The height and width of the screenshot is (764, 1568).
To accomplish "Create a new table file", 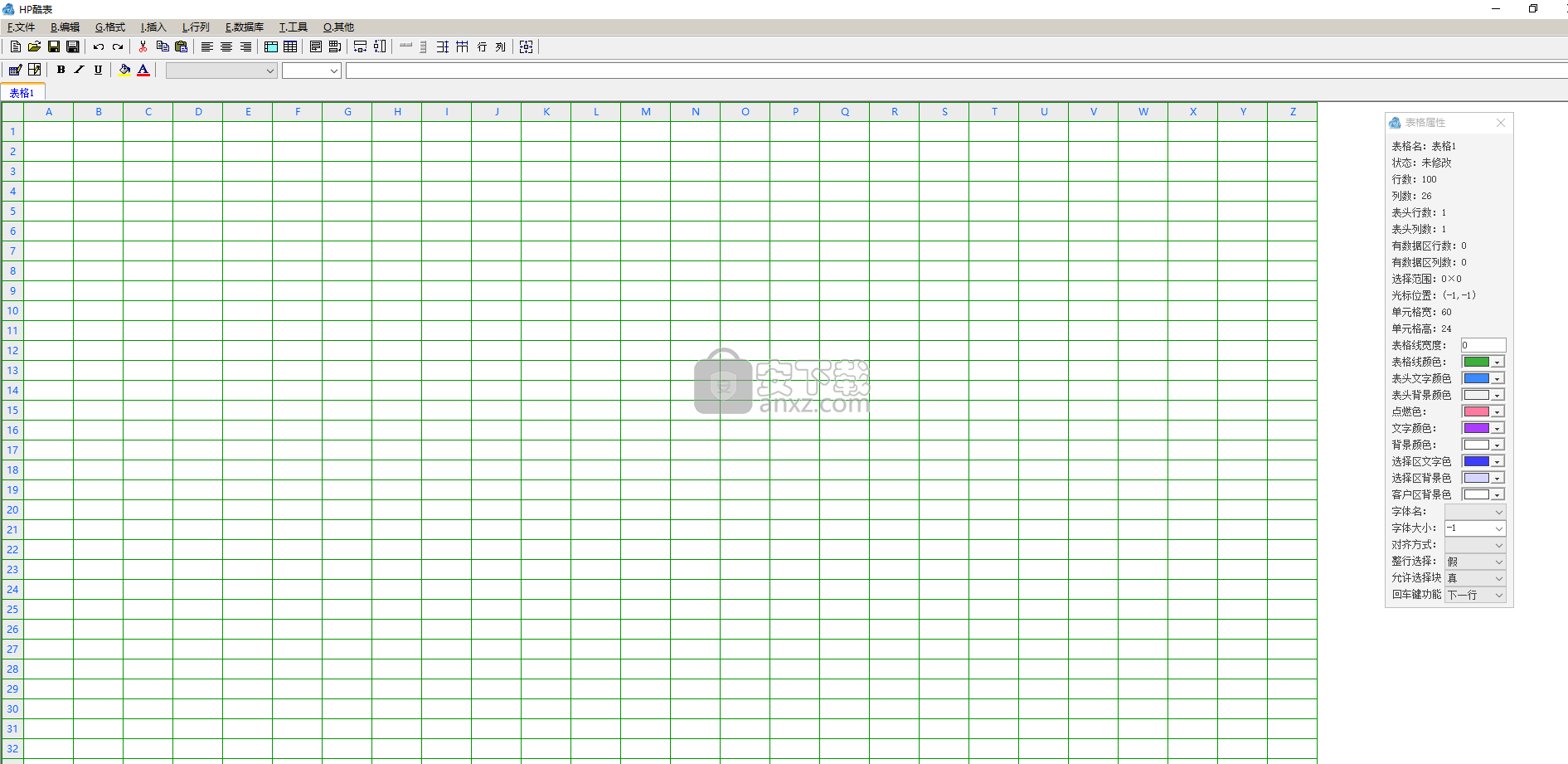I will (15, 47).
